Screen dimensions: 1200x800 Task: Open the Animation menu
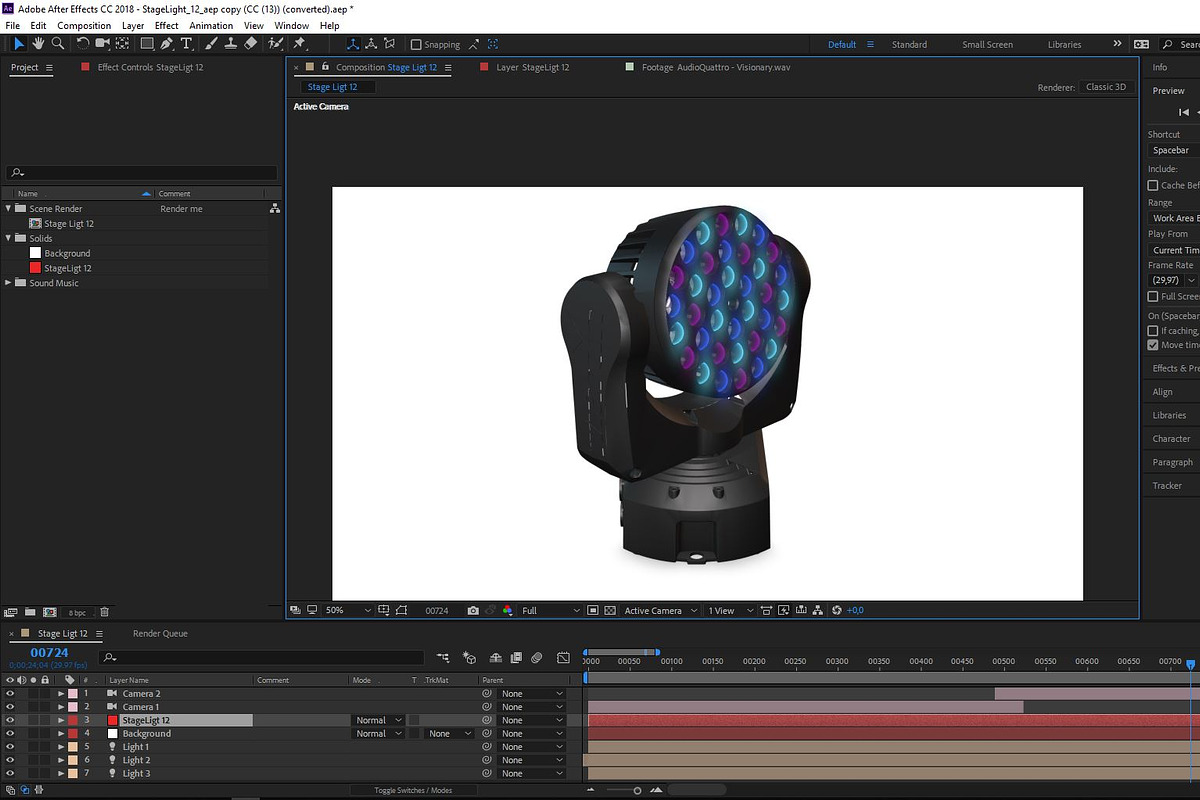(x=211, y=25)
